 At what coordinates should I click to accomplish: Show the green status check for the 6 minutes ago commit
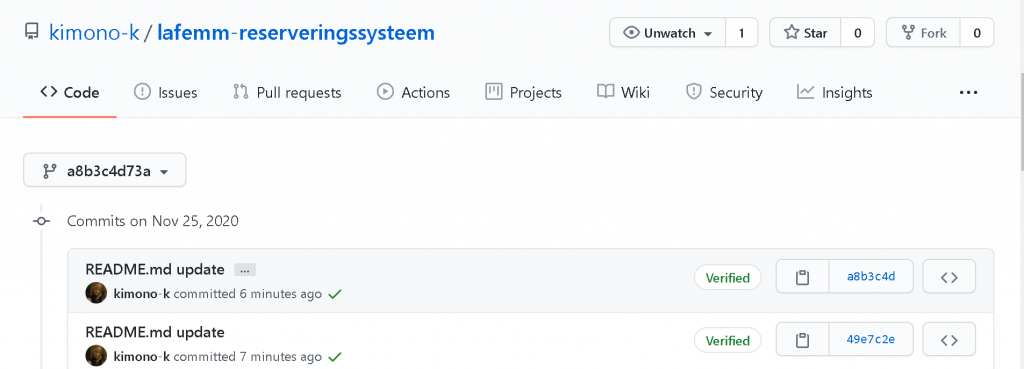(335, 295)
